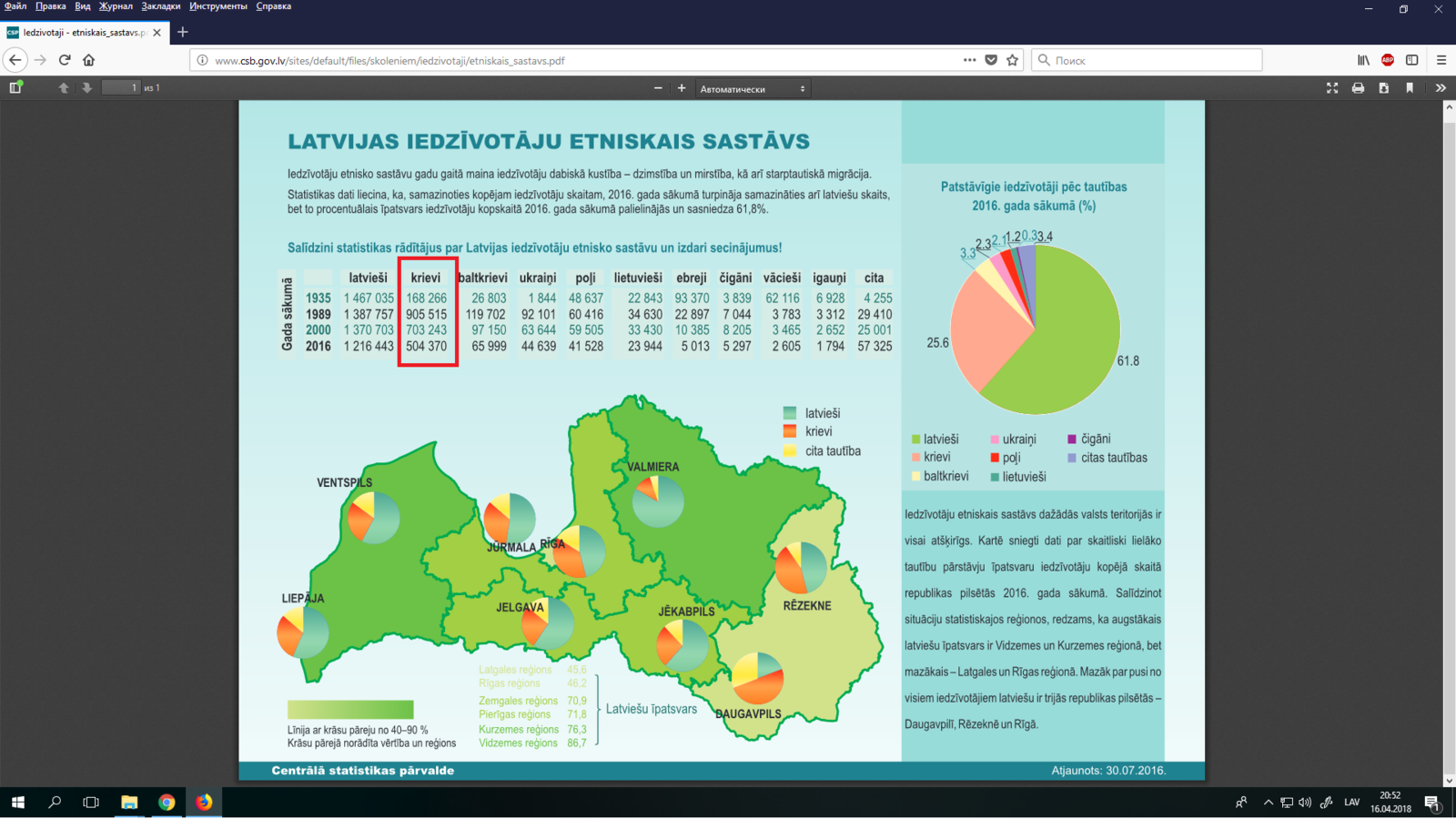Go to the next PDF page
The image size is (1456, 819).
(87, 88)
